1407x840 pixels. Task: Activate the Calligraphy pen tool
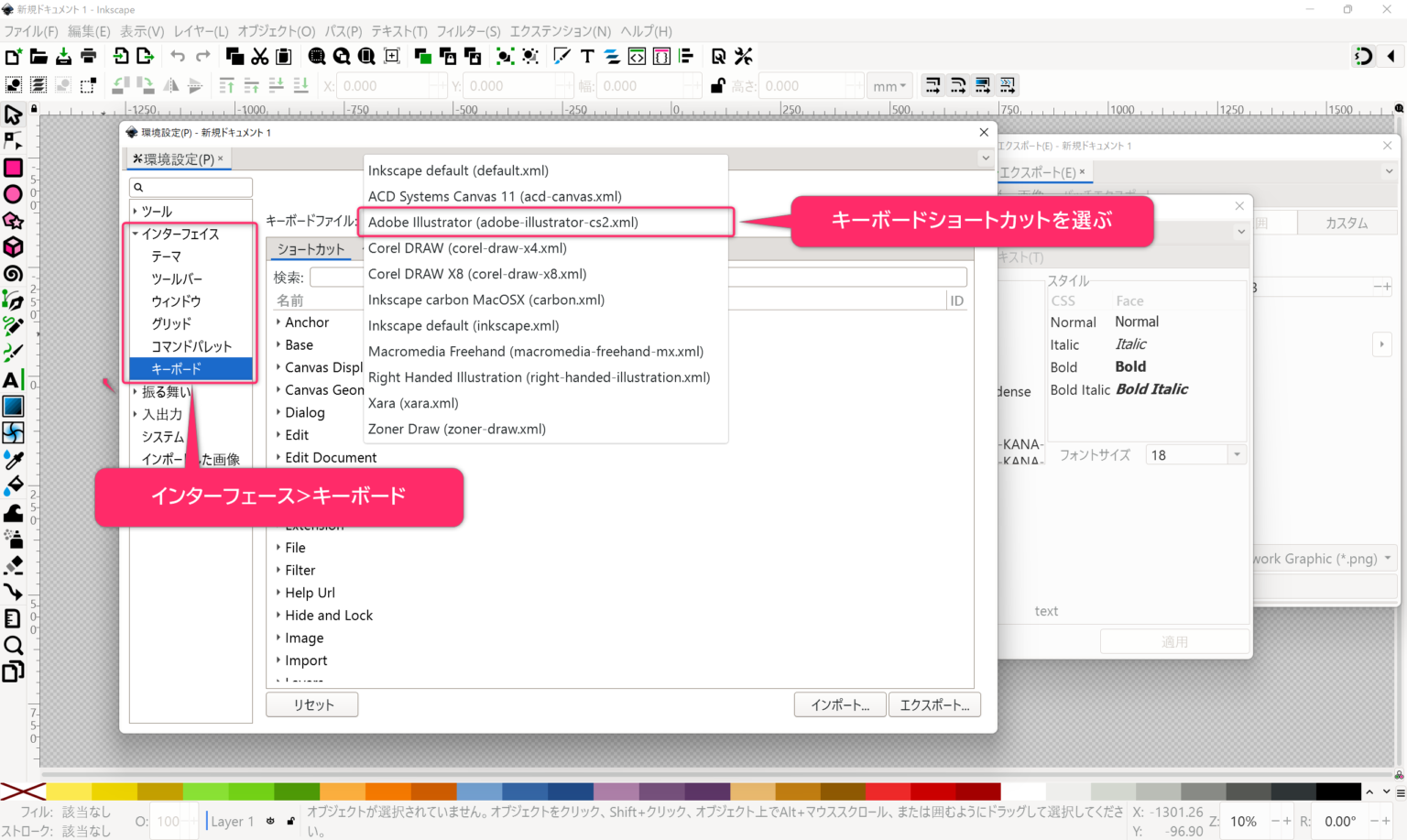click(14, 351)
